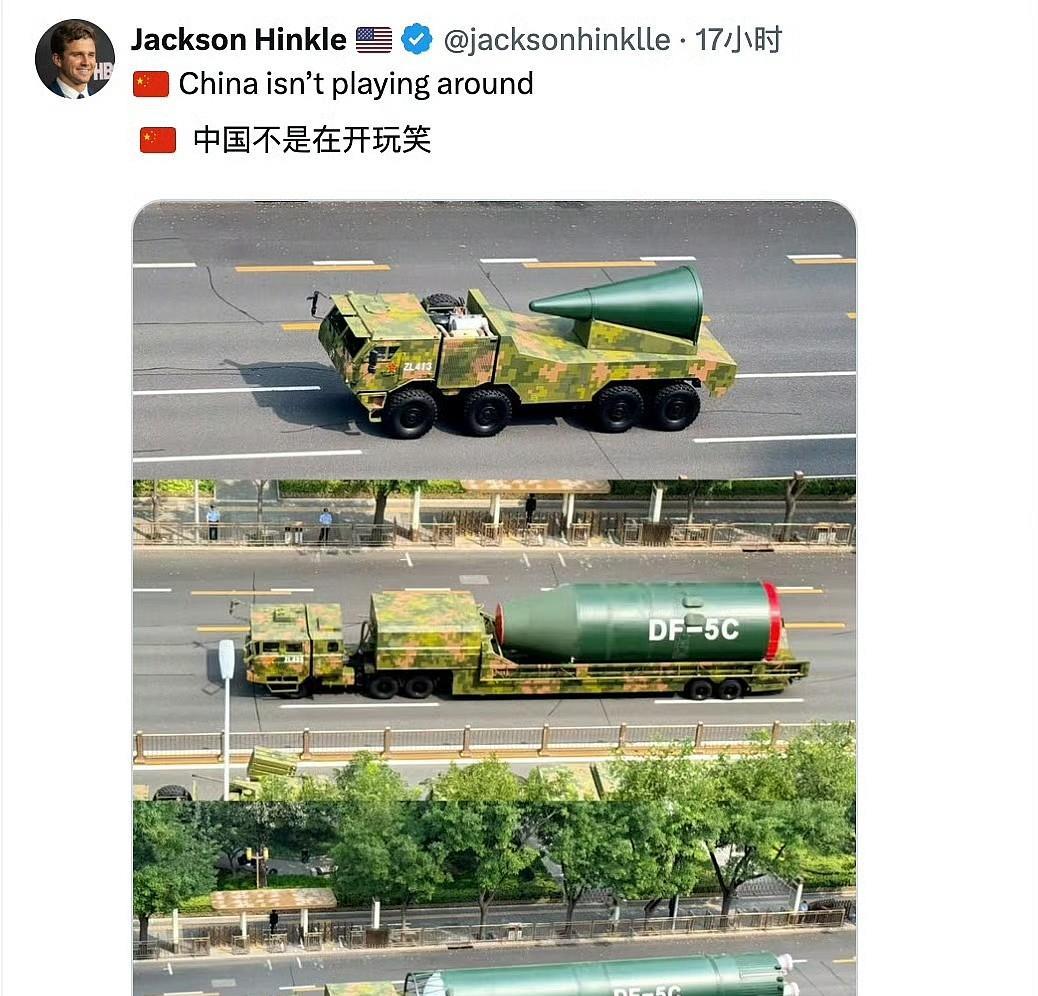
Task: Open Jackson Hinkle's profile avatar
Action: pos(75,59)
